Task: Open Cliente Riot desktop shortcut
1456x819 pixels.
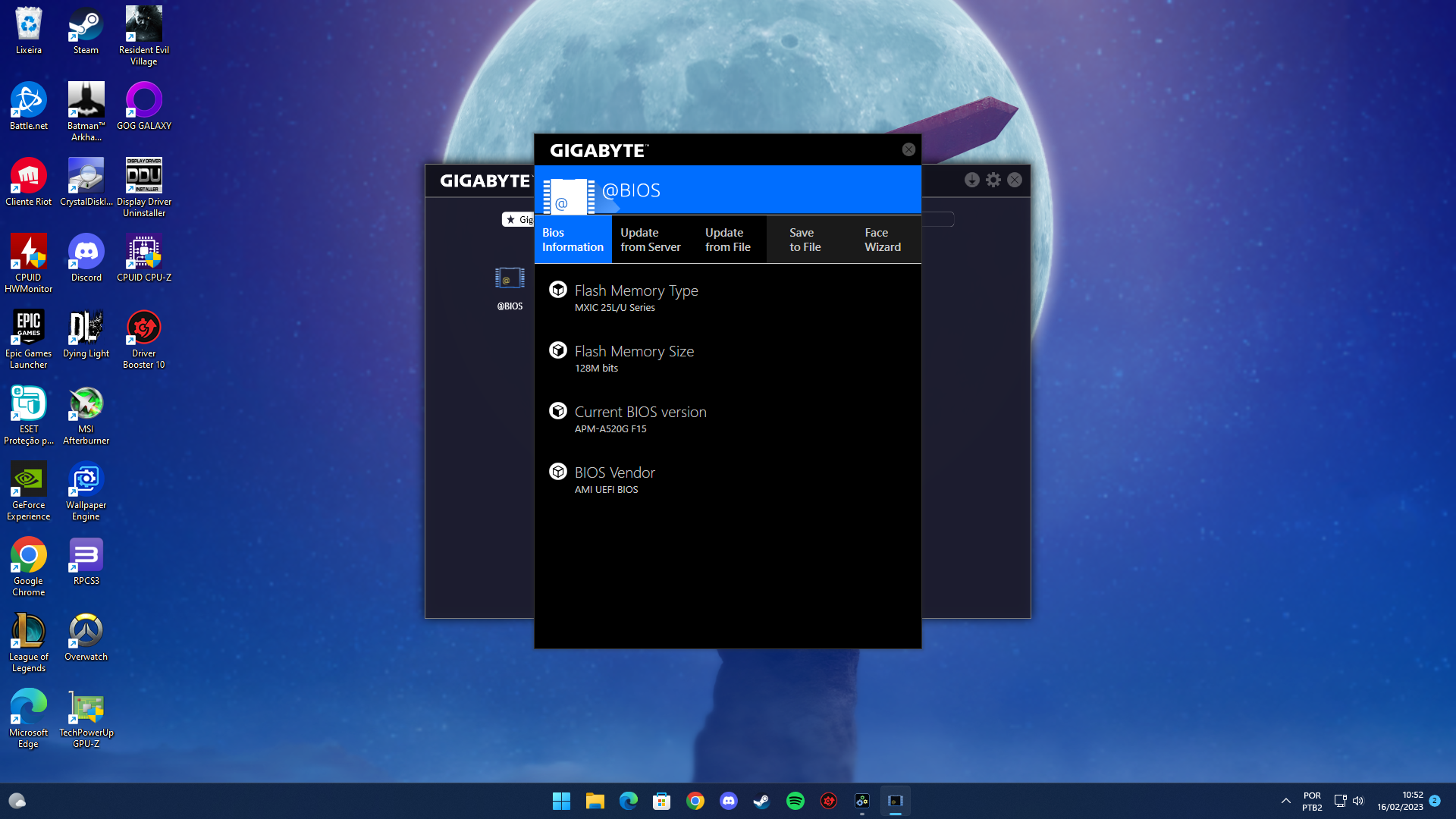Action: [x=29, y=182]
